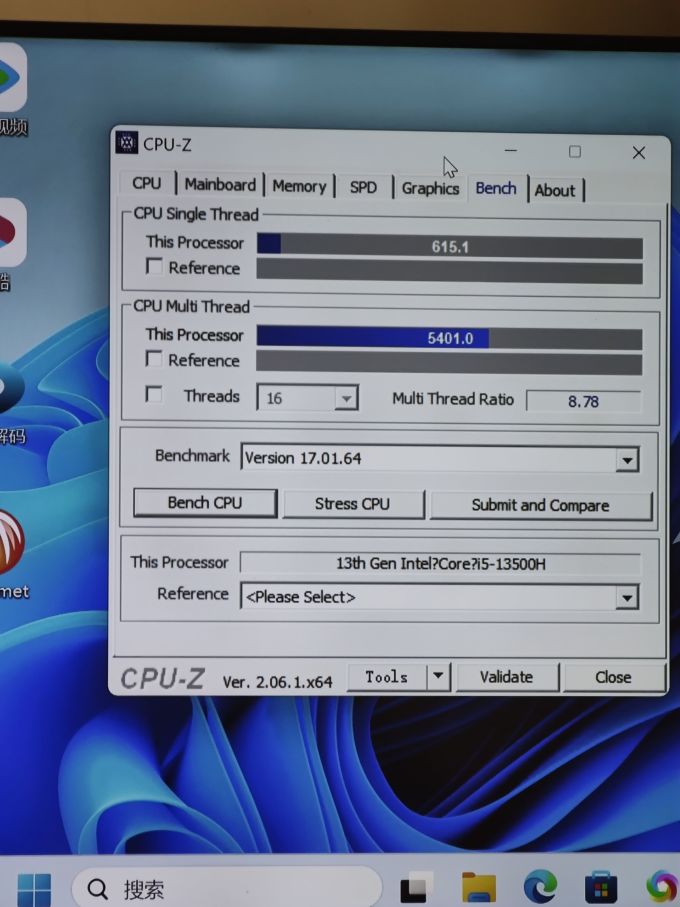The image size is (680, 907).
Task: Open the red round desktop icon labeled met
Action: pos(12,543)
